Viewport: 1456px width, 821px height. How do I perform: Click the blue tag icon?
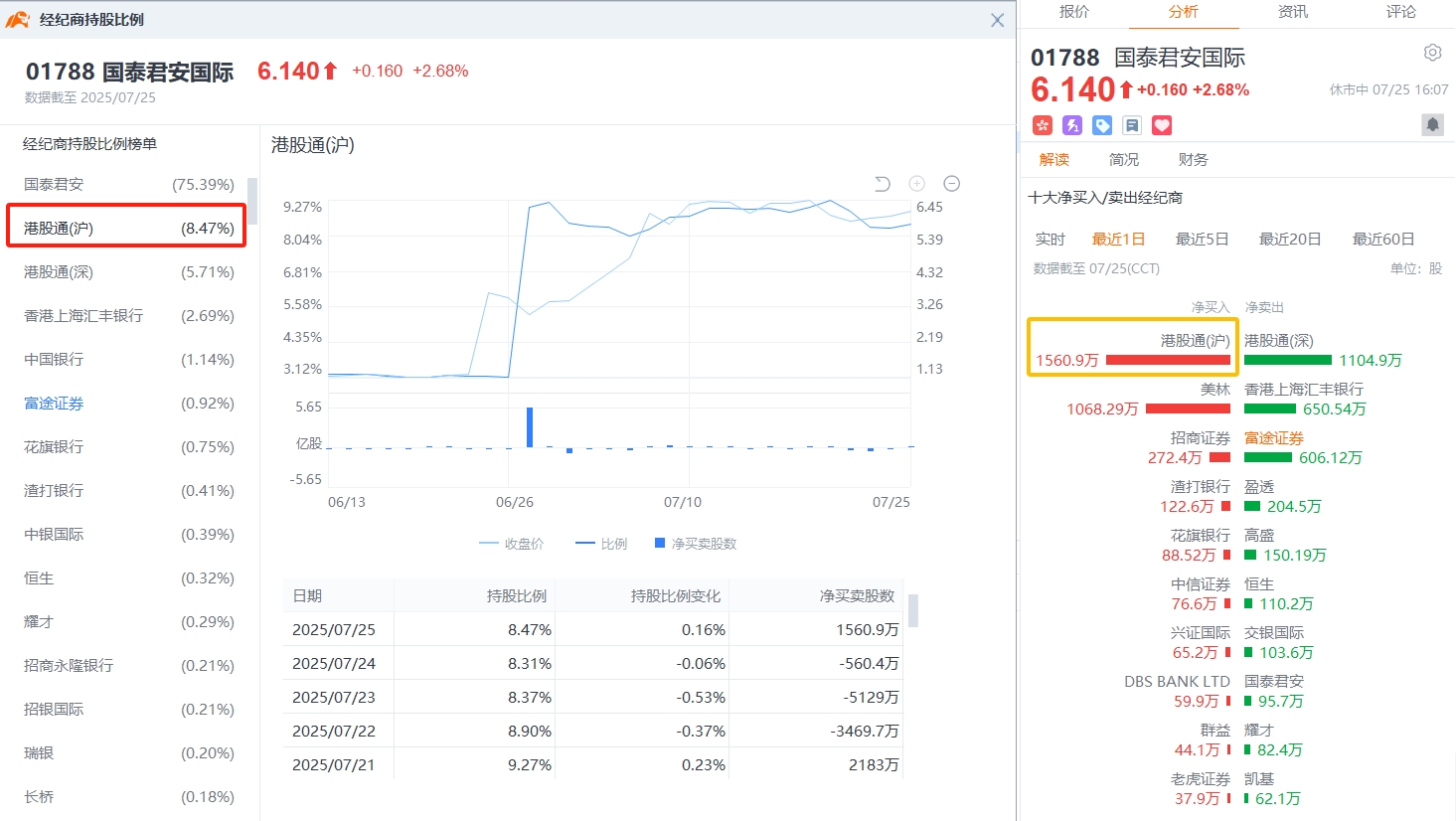pyautogui.click(x=1102, y=125)
